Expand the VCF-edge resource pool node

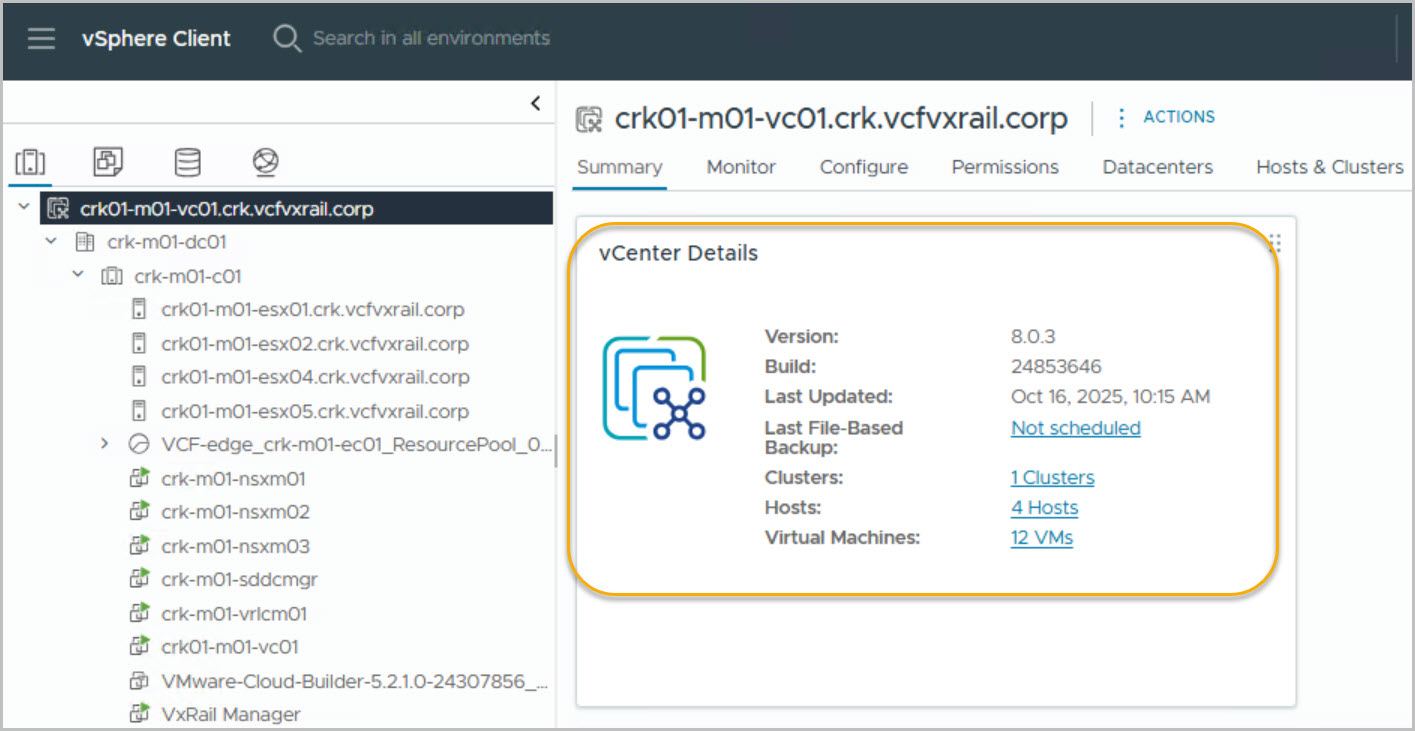click(105, 445)
